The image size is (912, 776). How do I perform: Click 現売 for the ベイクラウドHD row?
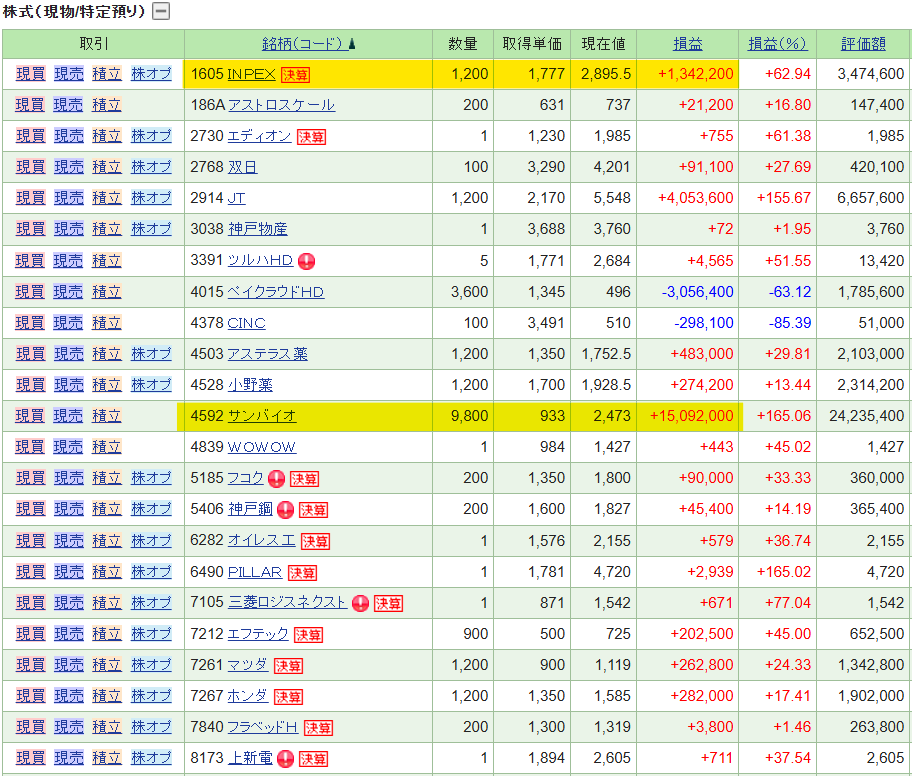68,292
